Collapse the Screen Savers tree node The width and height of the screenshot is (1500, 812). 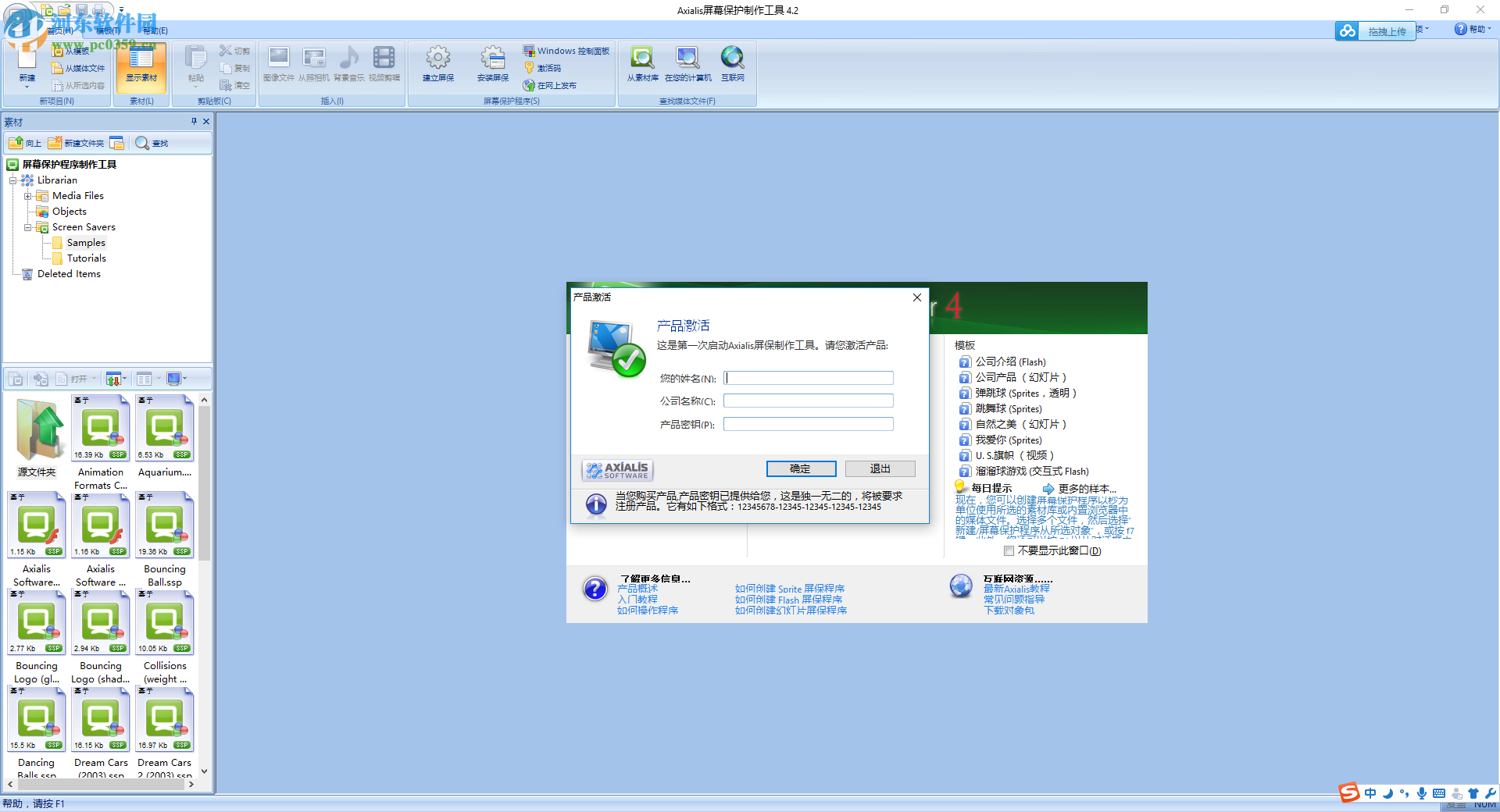[x=27, y=227]
